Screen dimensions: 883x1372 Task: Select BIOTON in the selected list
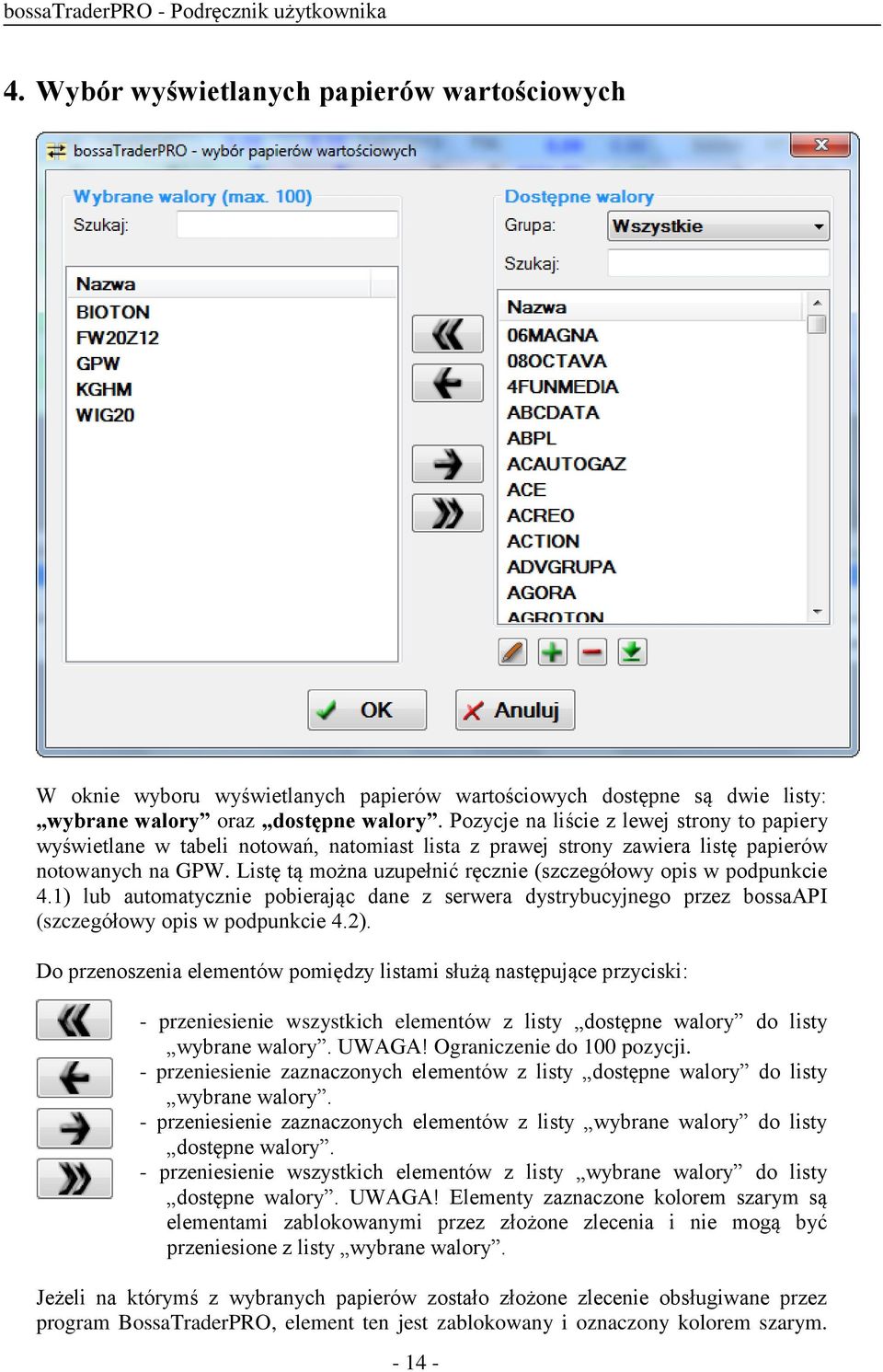click(113, 312)
